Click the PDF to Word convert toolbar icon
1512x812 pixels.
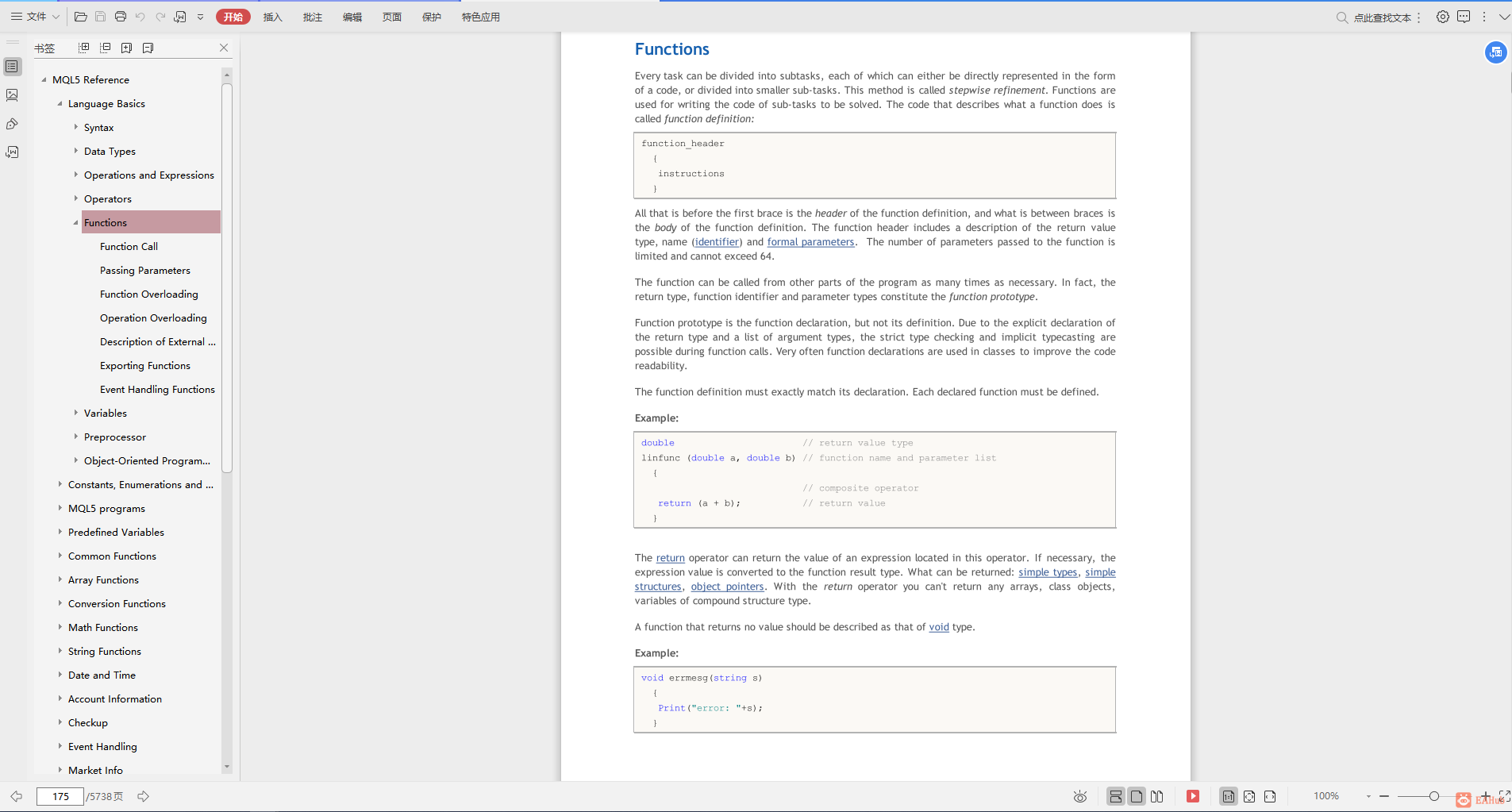180,17
